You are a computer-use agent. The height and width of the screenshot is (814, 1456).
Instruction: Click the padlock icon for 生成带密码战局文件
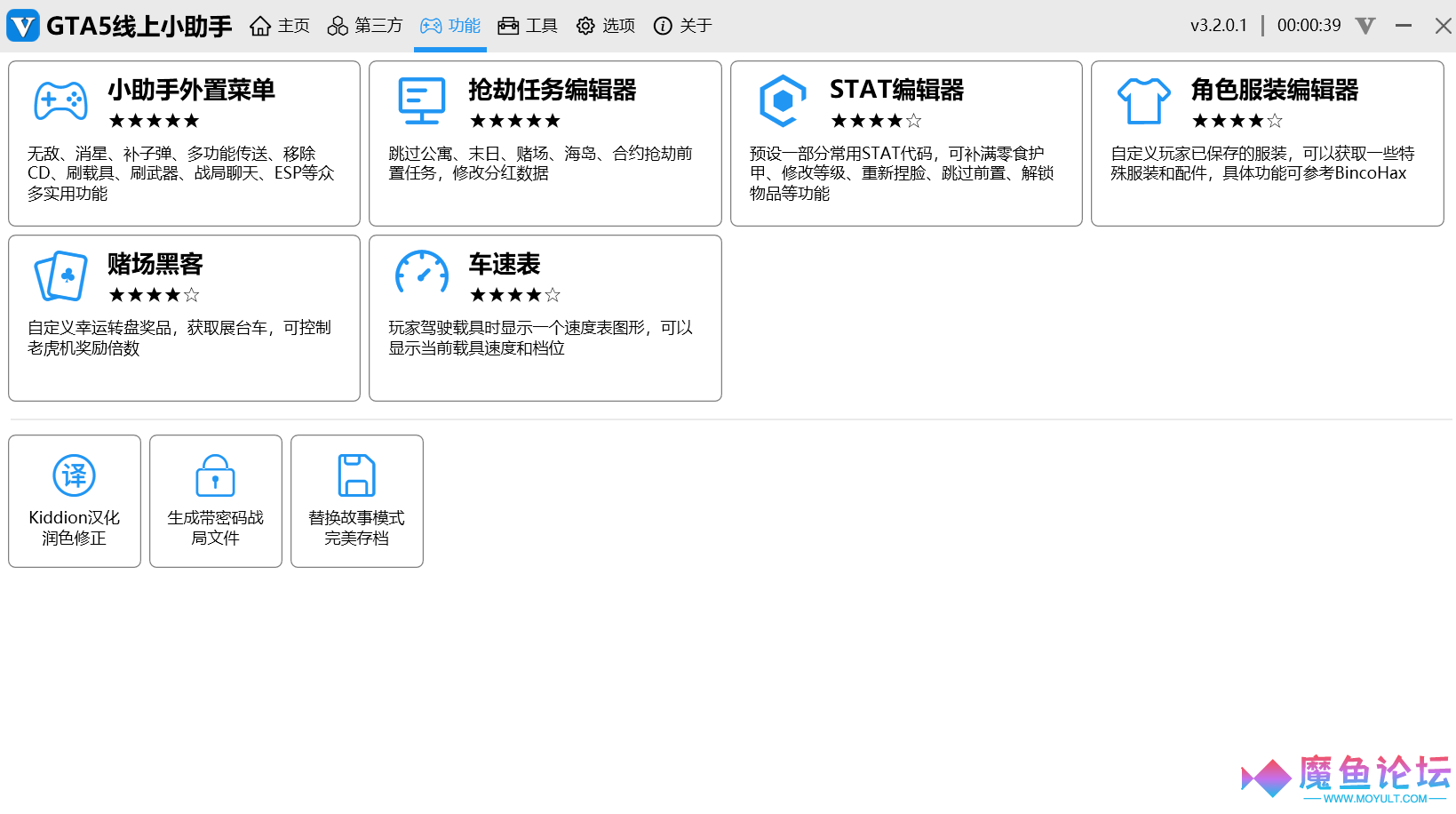click(215, 475)
